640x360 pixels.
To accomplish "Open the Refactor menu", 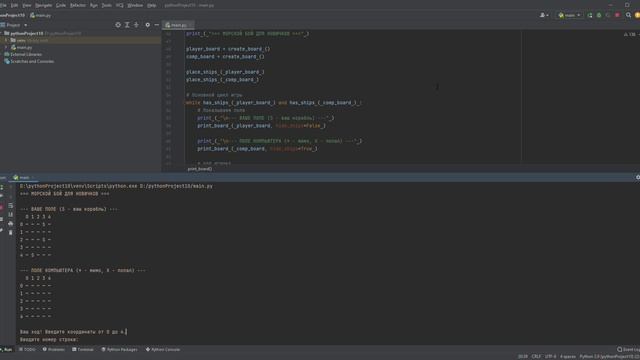I will click(x=78, y=5).
